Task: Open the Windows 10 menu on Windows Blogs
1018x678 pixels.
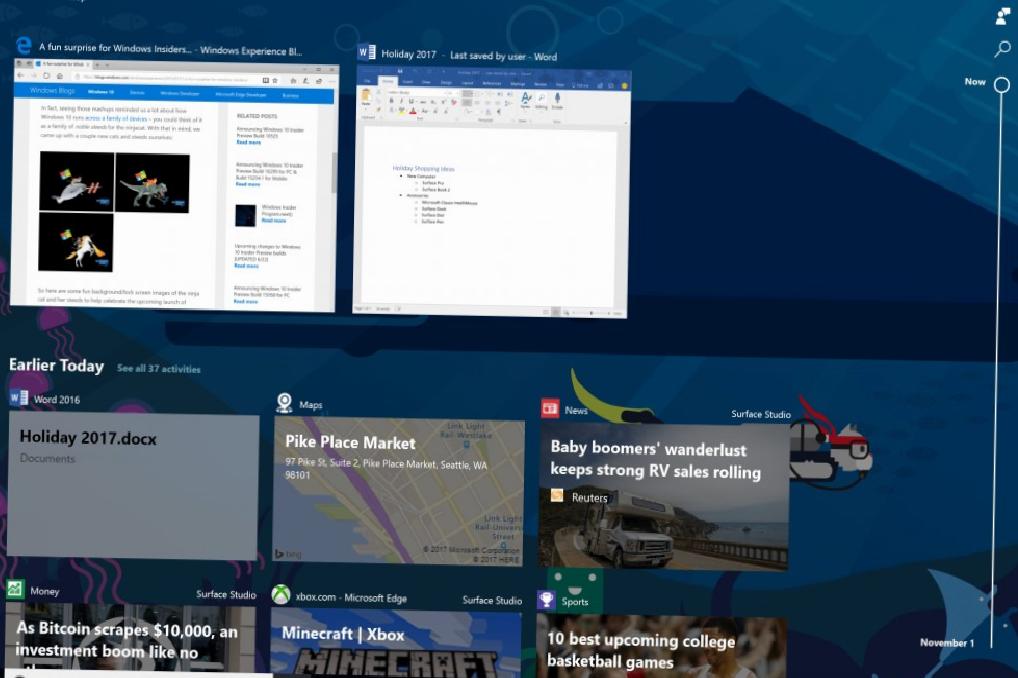Action: 101,92
